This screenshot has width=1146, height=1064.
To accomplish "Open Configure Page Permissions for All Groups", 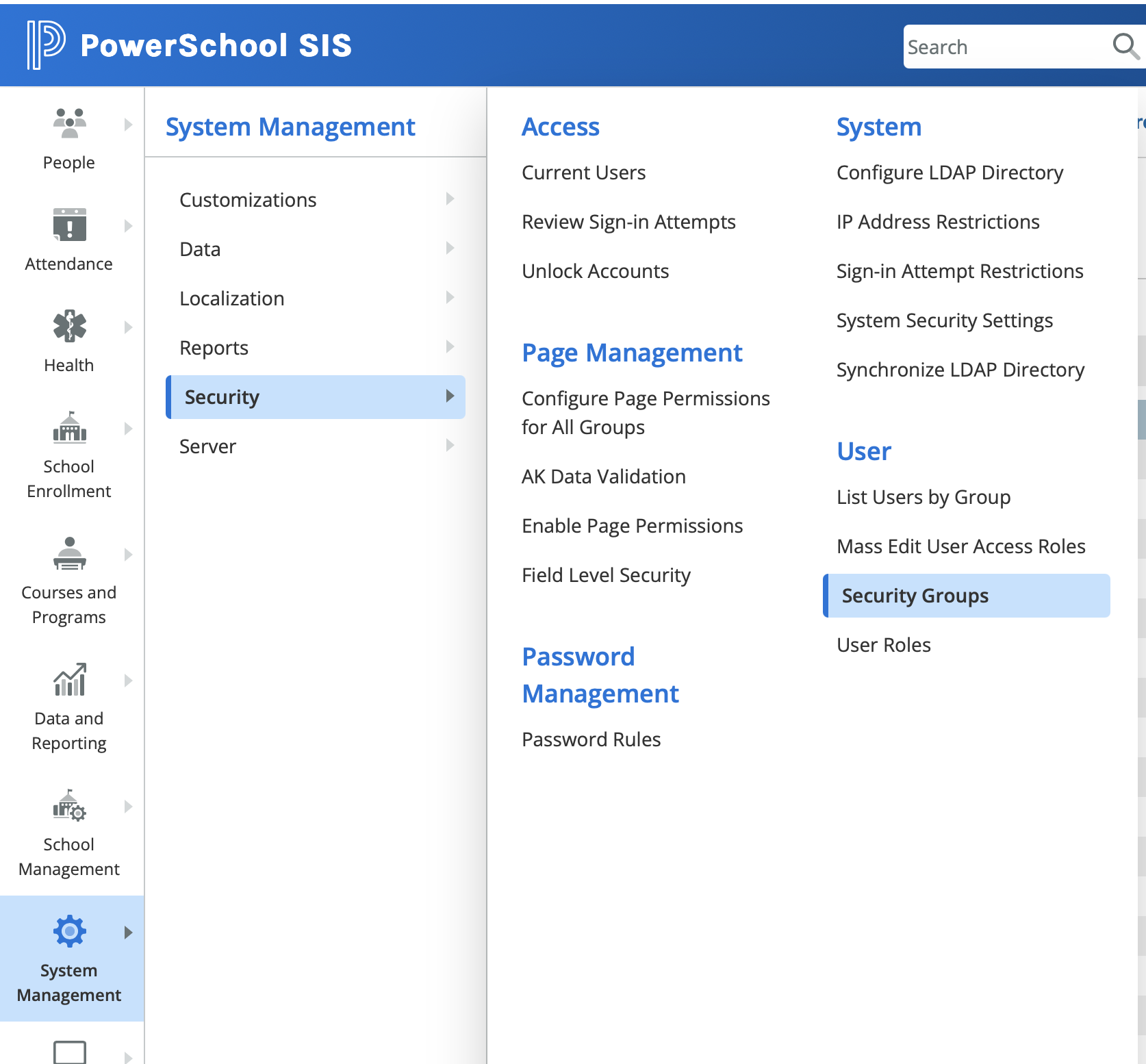I will 646,413.
